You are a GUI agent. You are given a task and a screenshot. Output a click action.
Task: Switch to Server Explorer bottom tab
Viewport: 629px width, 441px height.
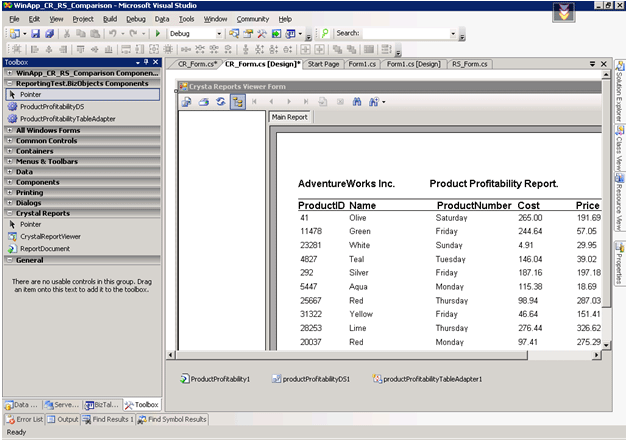coord(62,405)
